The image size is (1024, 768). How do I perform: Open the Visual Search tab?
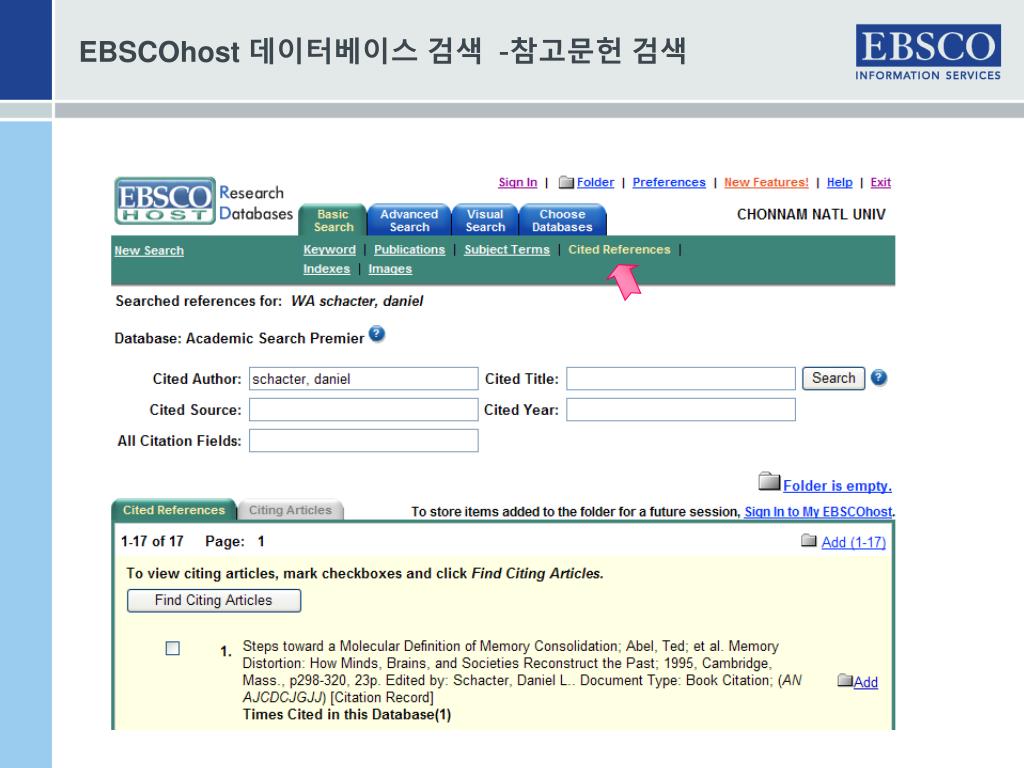[485, 220]
